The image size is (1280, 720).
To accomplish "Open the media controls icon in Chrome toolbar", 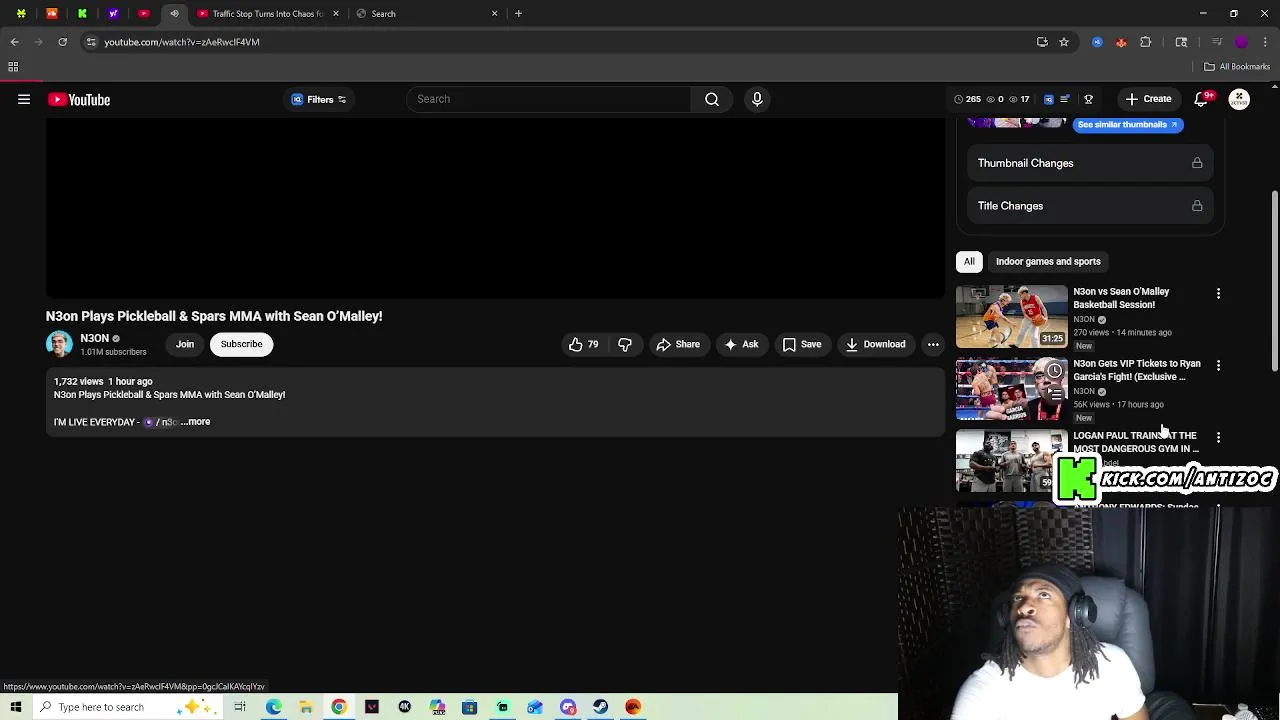I will coord(1217,42).
